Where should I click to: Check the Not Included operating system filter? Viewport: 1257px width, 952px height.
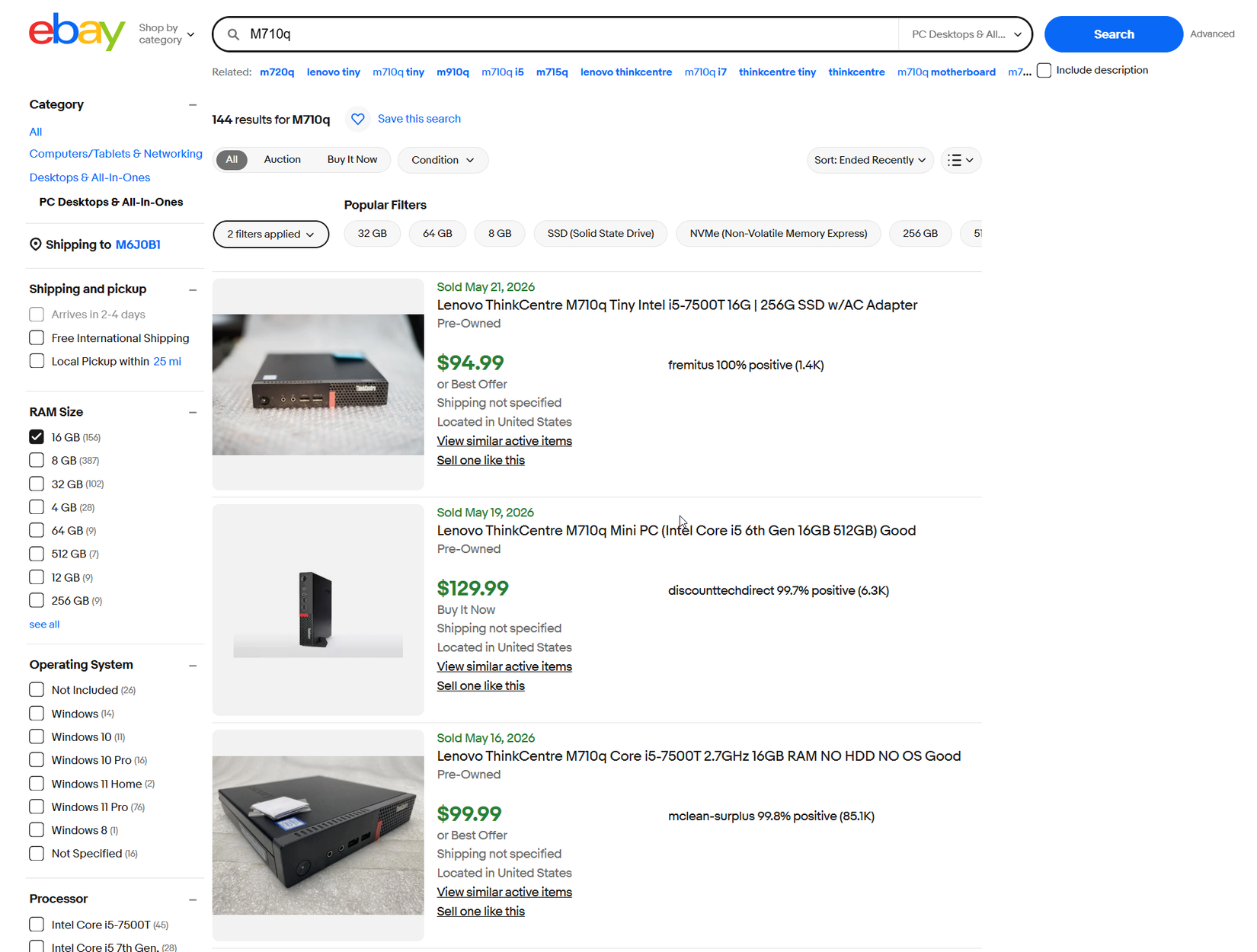(37, 689)
